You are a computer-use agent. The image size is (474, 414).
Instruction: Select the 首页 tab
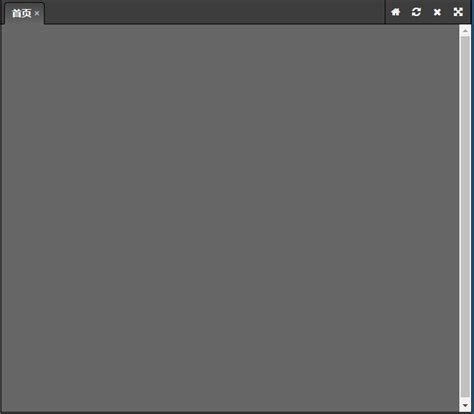click(x=24, y=13)
